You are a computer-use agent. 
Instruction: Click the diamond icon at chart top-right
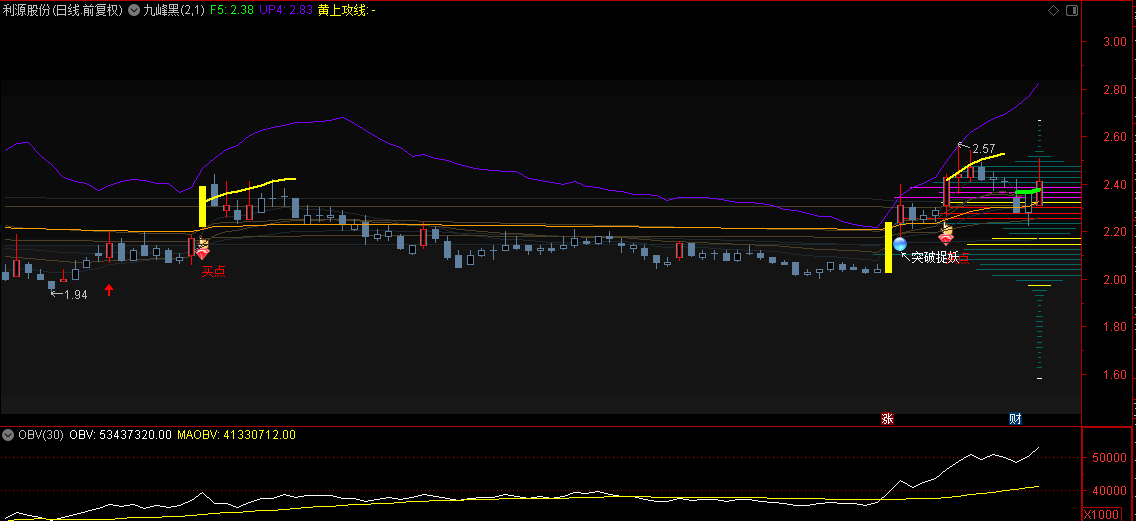(1053, 10)
